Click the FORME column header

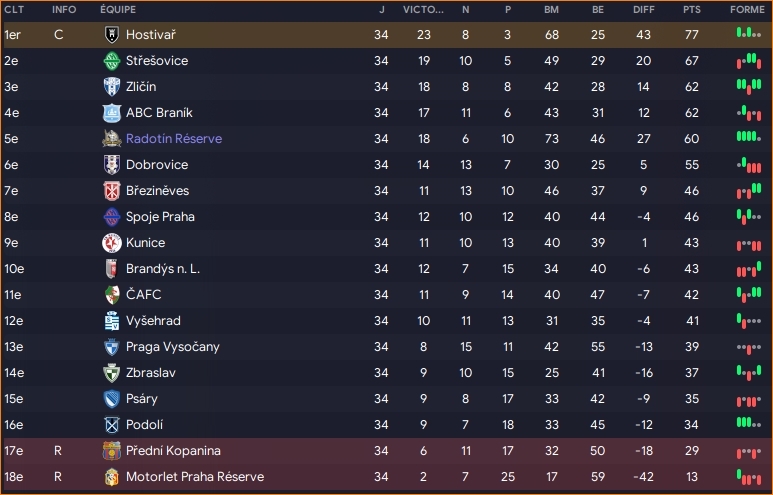click(746, 9)
